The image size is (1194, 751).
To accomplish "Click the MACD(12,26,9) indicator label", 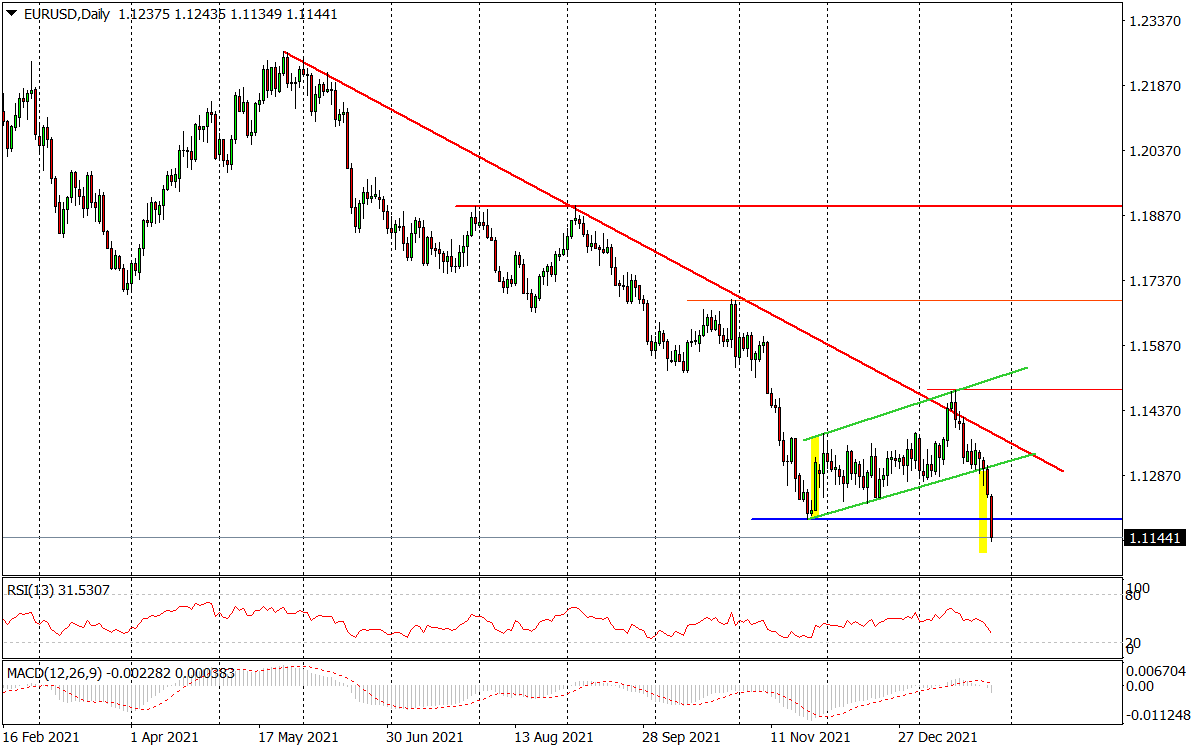I will click(120, 673).
